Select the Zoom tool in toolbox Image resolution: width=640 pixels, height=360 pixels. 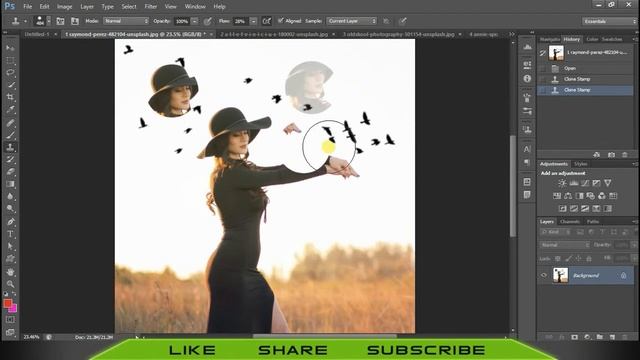coord(10,284)
